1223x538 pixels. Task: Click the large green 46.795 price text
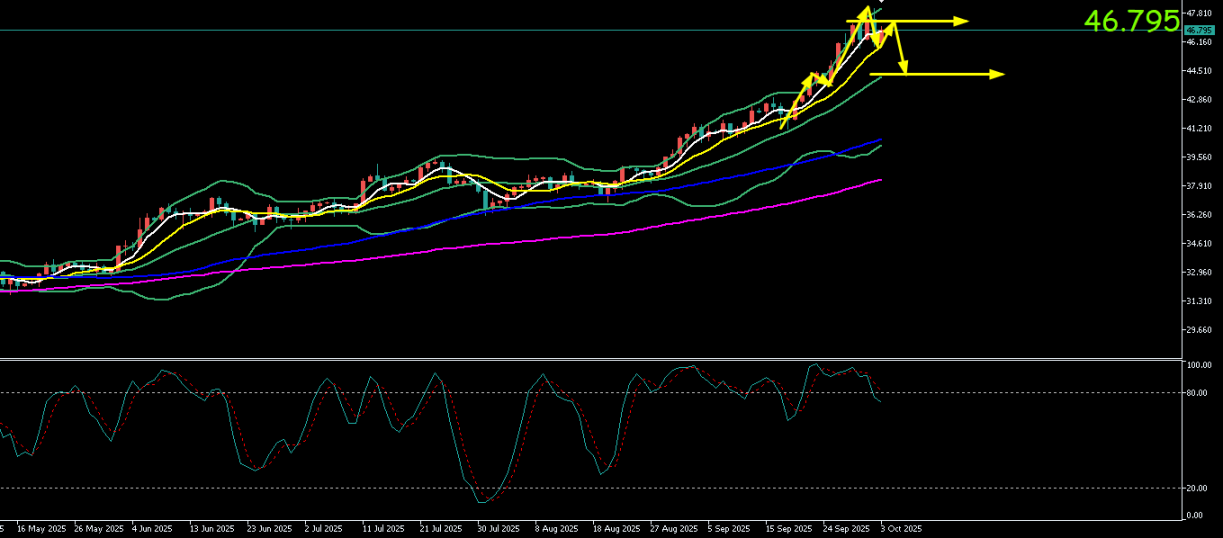pos(1131,21)
